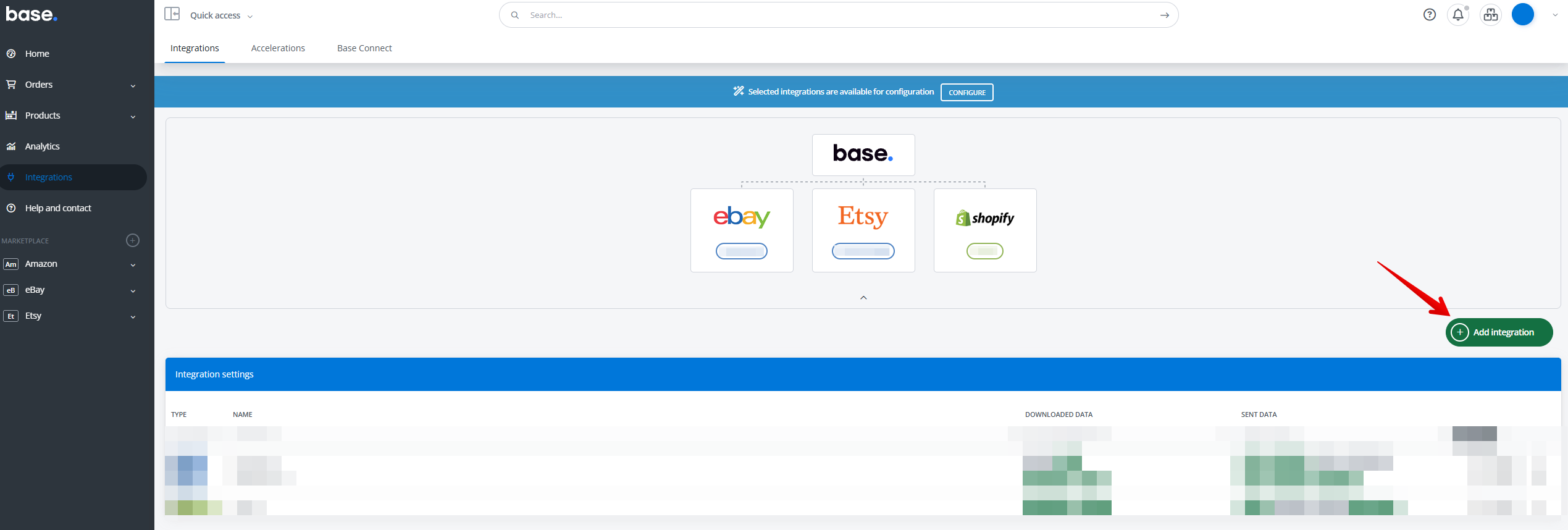Click the Add integration button
1568x530 pixels.
click(1498, 332)
